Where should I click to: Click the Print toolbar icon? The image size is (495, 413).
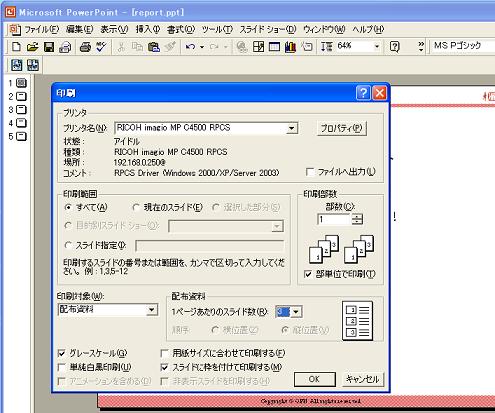(85, 47)
